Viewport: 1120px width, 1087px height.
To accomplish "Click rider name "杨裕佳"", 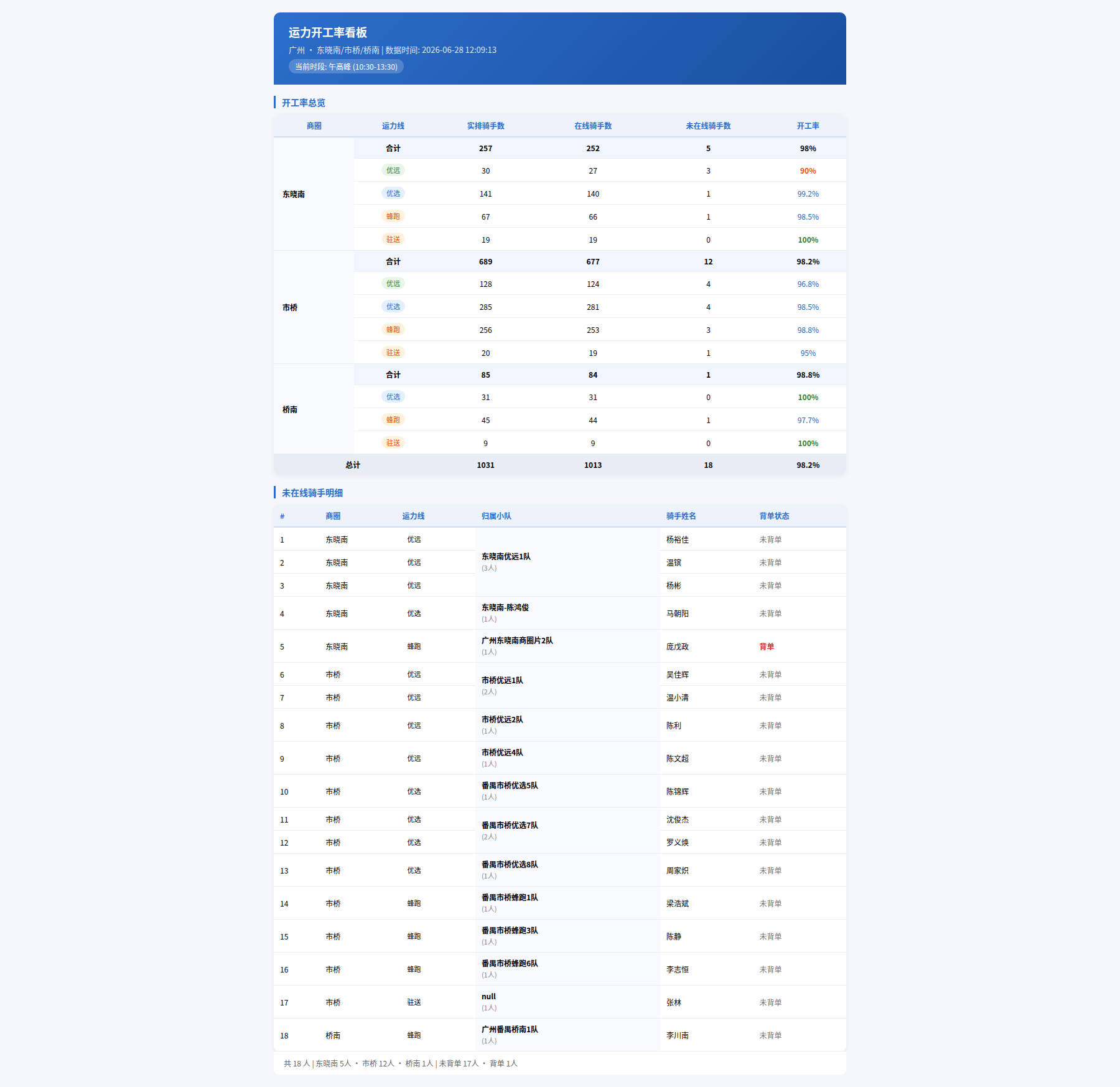I will pyautogui.click(x=678, y=539).
